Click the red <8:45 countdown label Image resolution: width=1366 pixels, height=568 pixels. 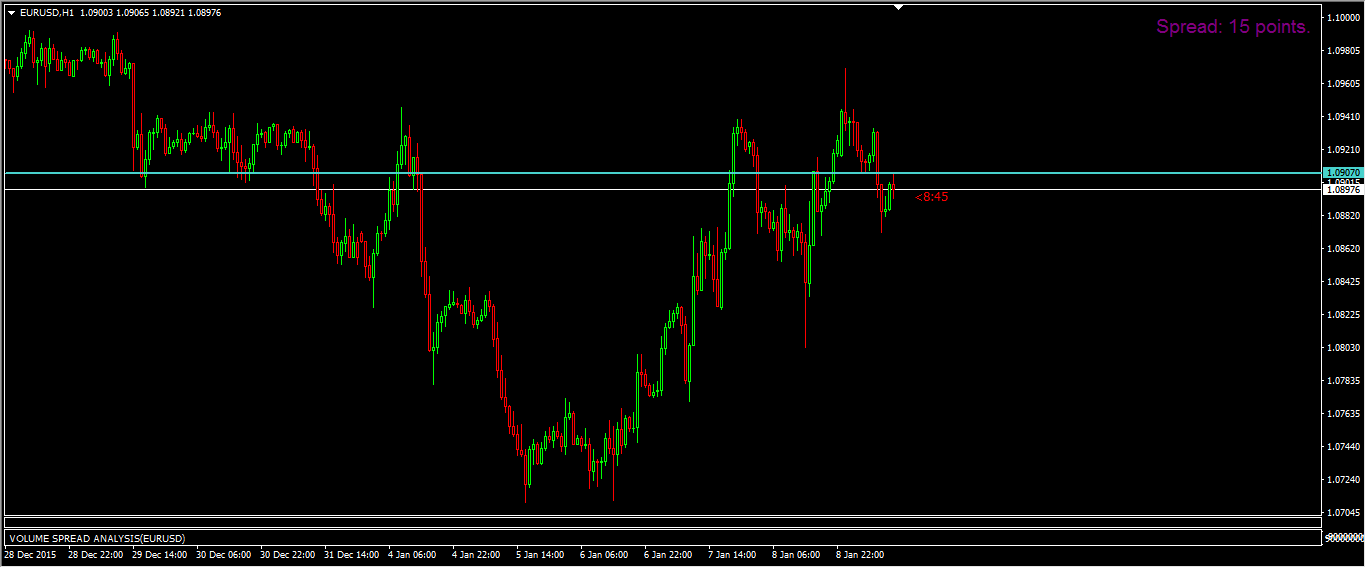click(932, 197)
